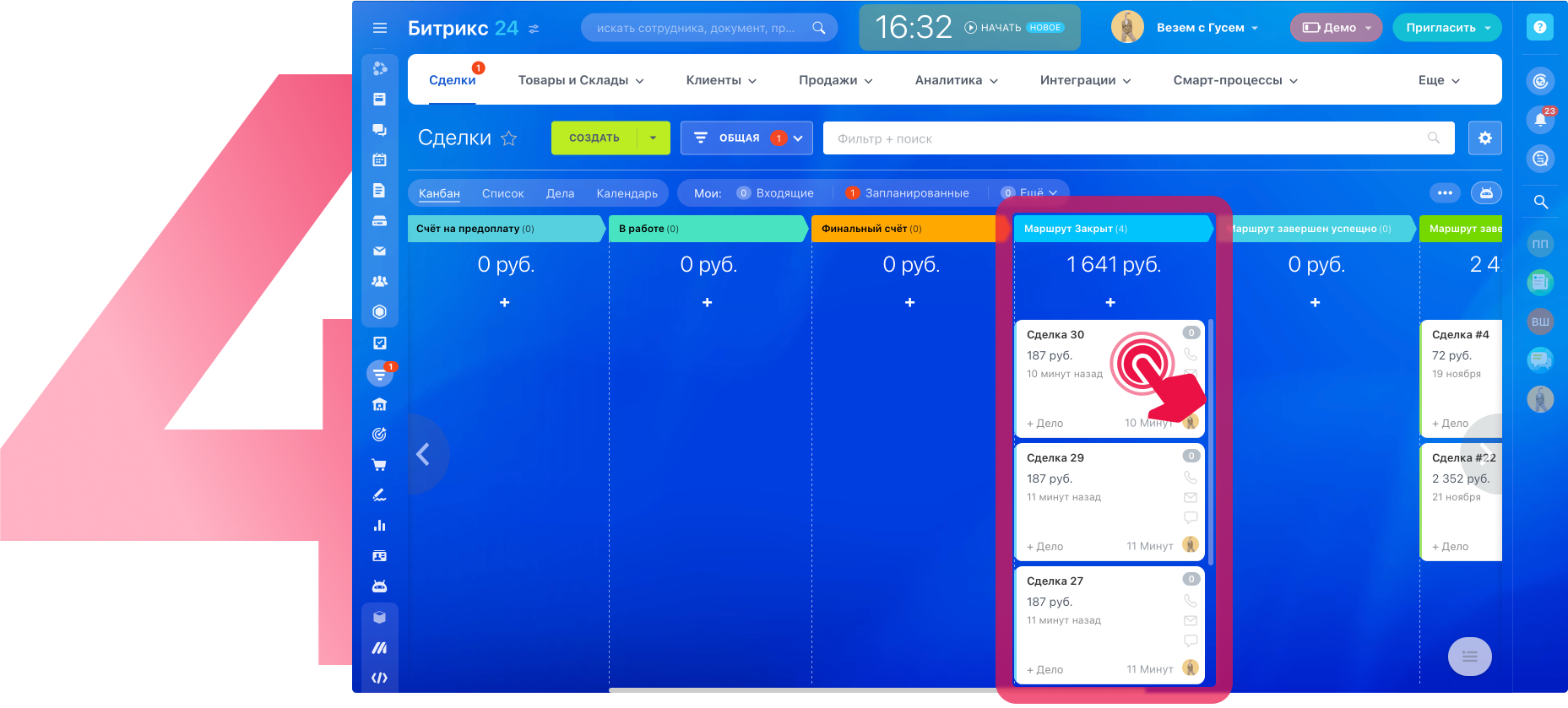Switch to the Календарь view
Image resolution: width=1568 pixels, height=708 pixels.
point(627,193)
